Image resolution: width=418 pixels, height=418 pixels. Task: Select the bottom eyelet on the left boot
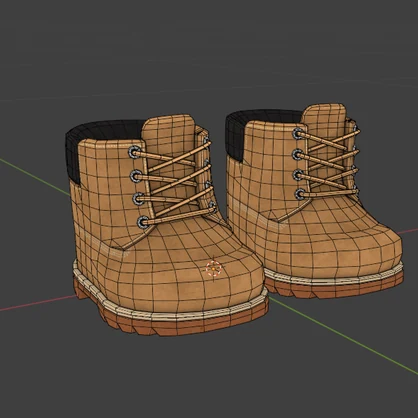click(143, 222)
